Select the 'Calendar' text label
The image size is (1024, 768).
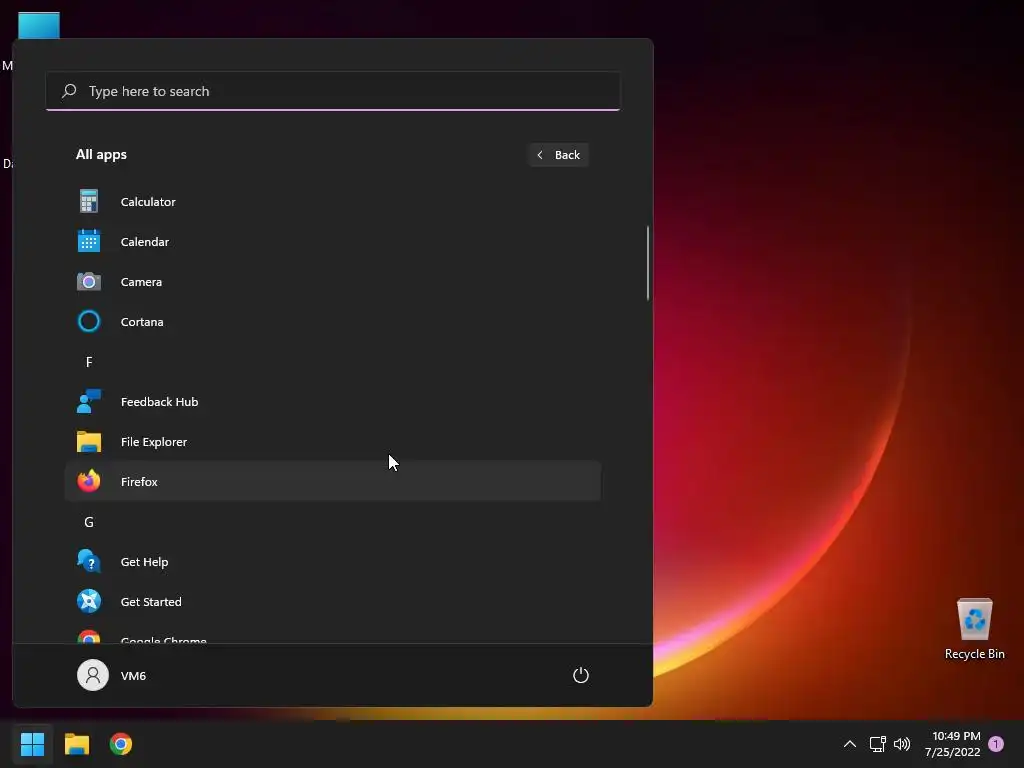tap(145, 242)
